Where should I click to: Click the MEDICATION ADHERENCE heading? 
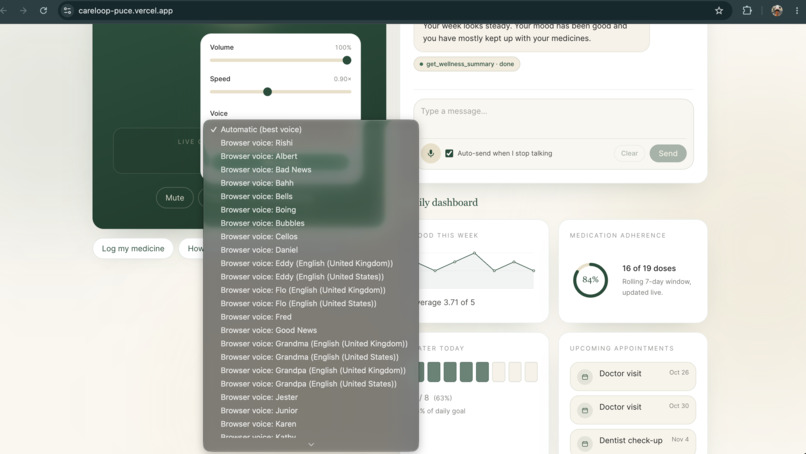[617, 235]
